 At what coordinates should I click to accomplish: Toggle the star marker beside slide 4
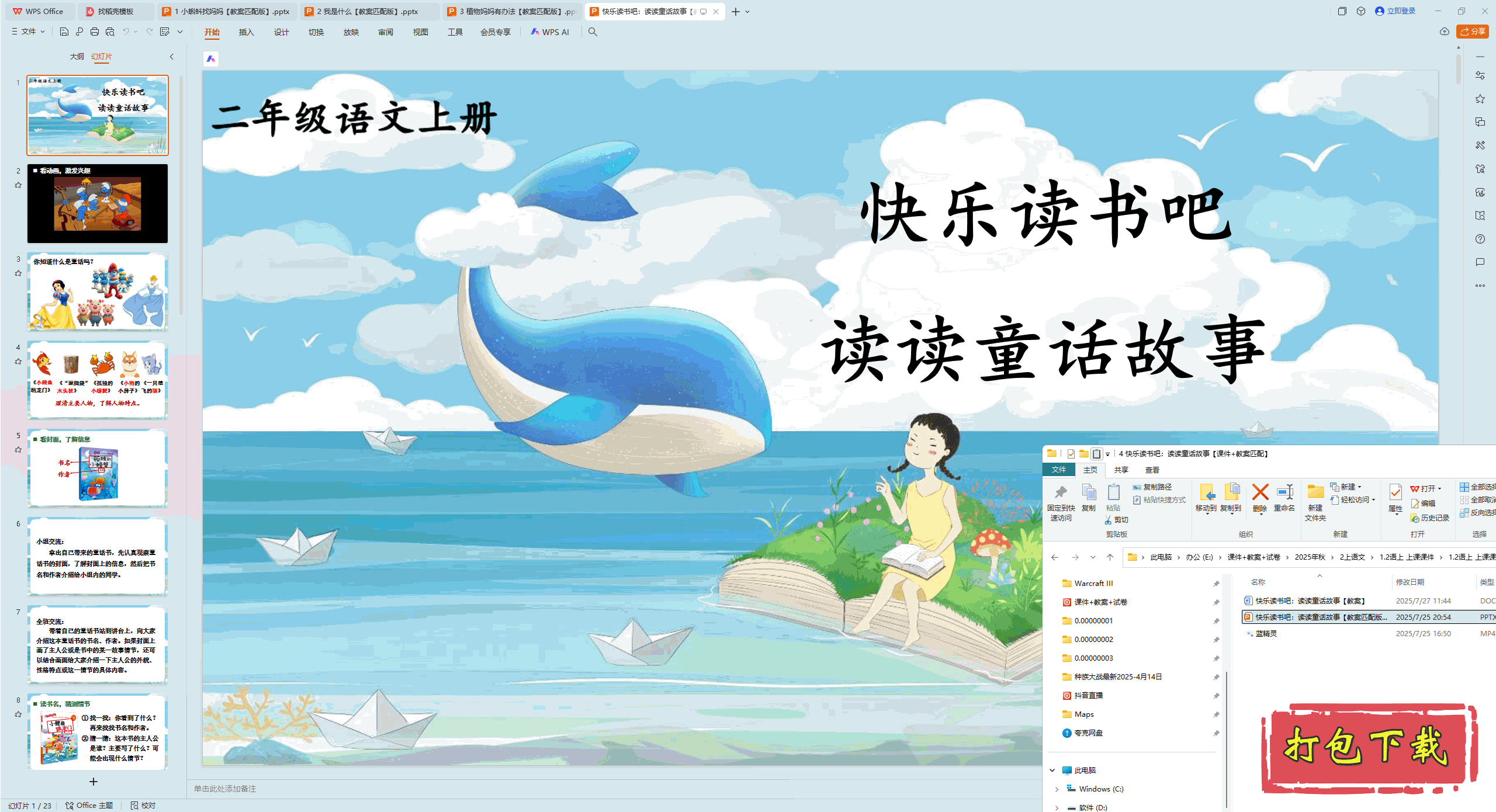pos(18,362)
